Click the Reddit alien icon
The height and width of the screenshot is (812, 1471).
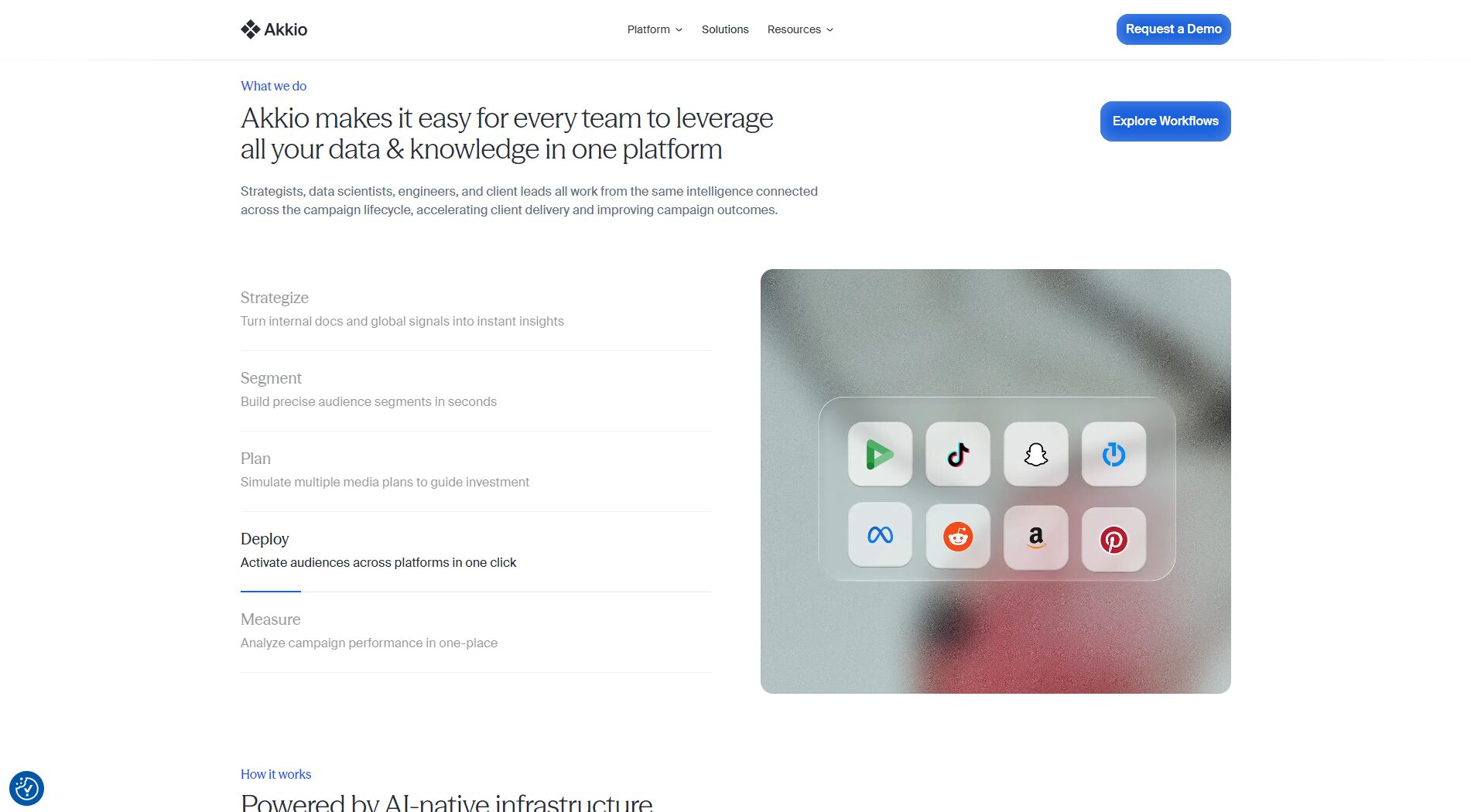pos(958,537)
